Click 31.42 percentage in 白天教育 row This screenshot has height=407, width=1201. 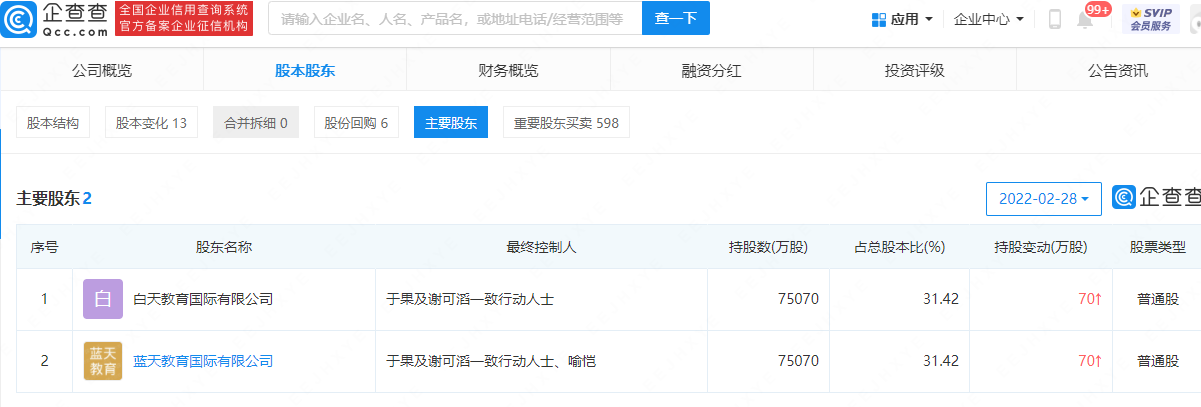(942, 299)
